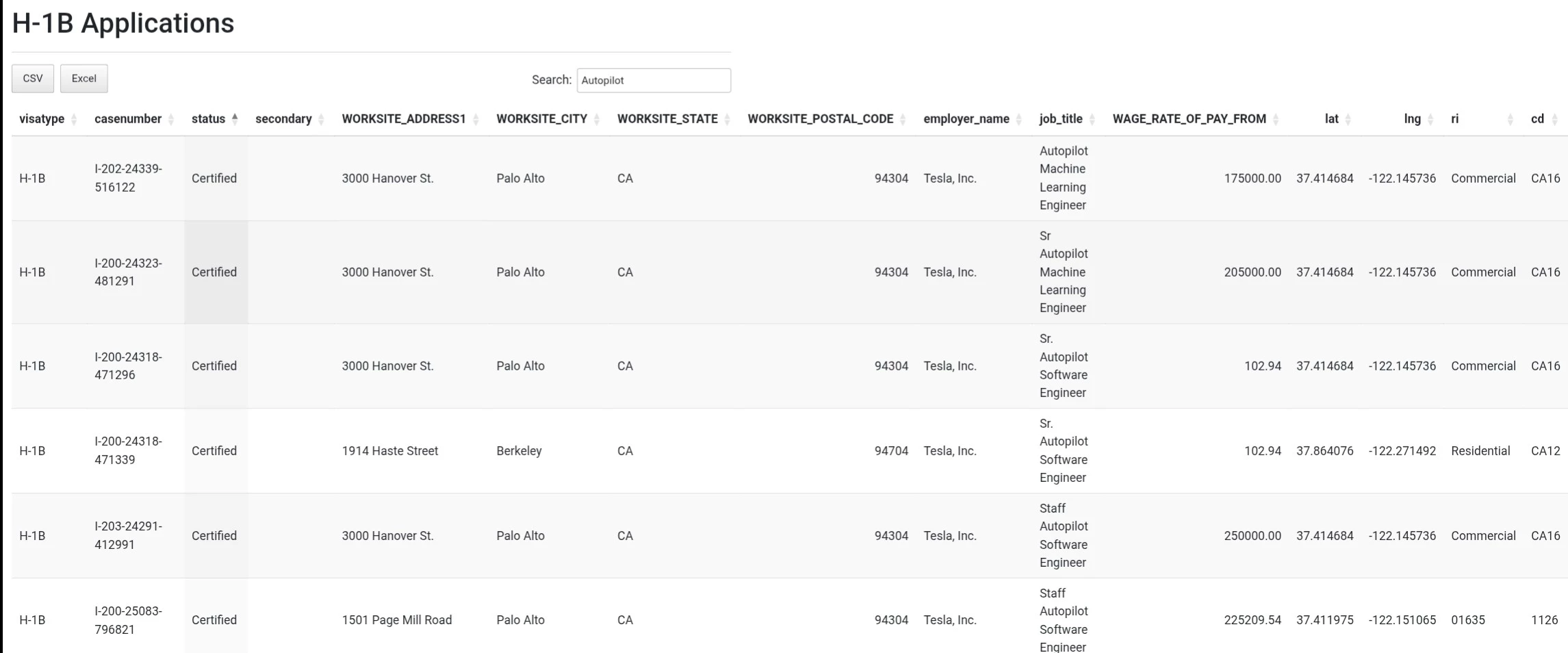Click sort arrows beside WORKSITE_POSTAL_CODE header
The image size is (1568, 653).
[x=903, y=119]
